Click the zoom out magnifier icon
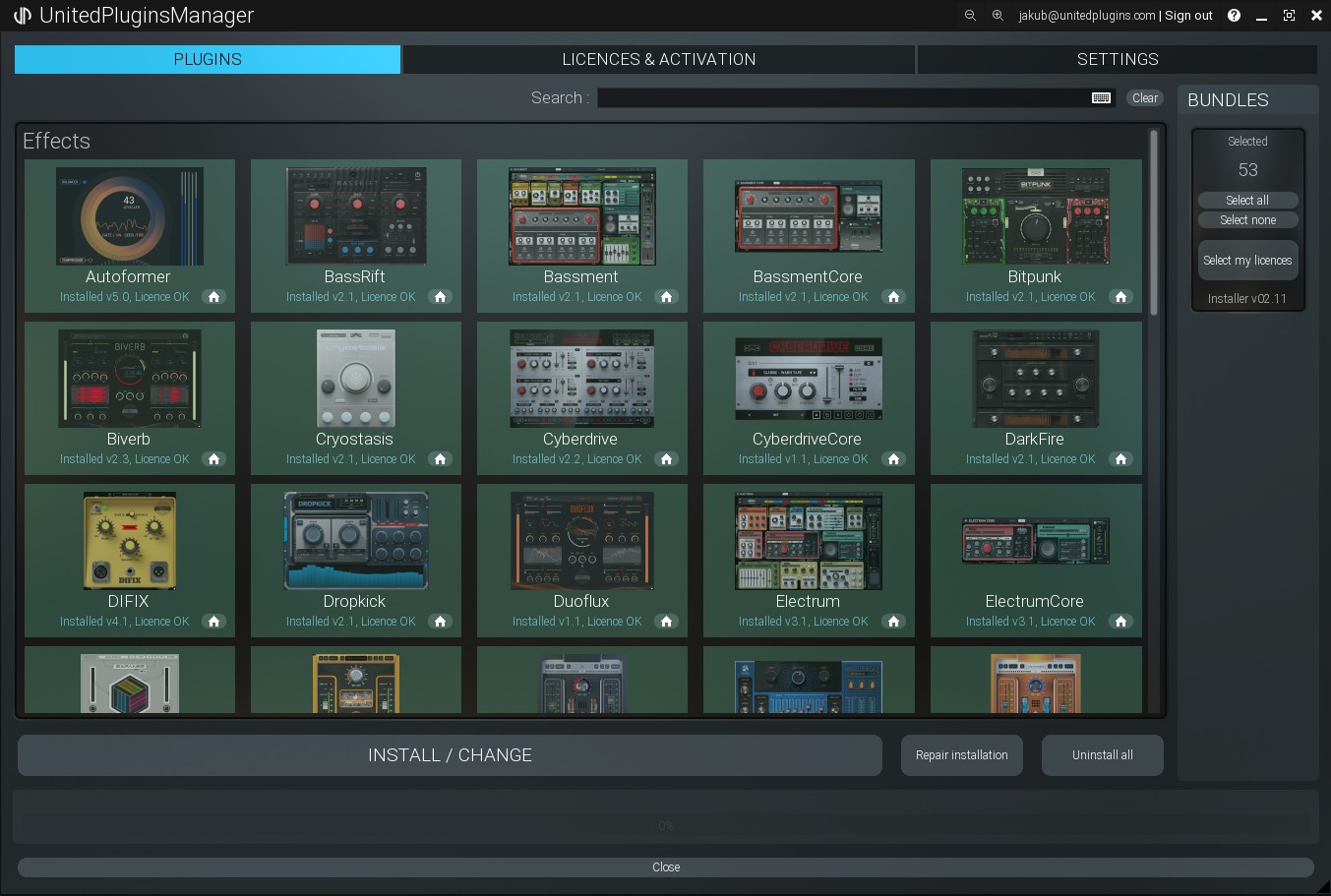Viewport: 1331px width, 896px height. 970,16
